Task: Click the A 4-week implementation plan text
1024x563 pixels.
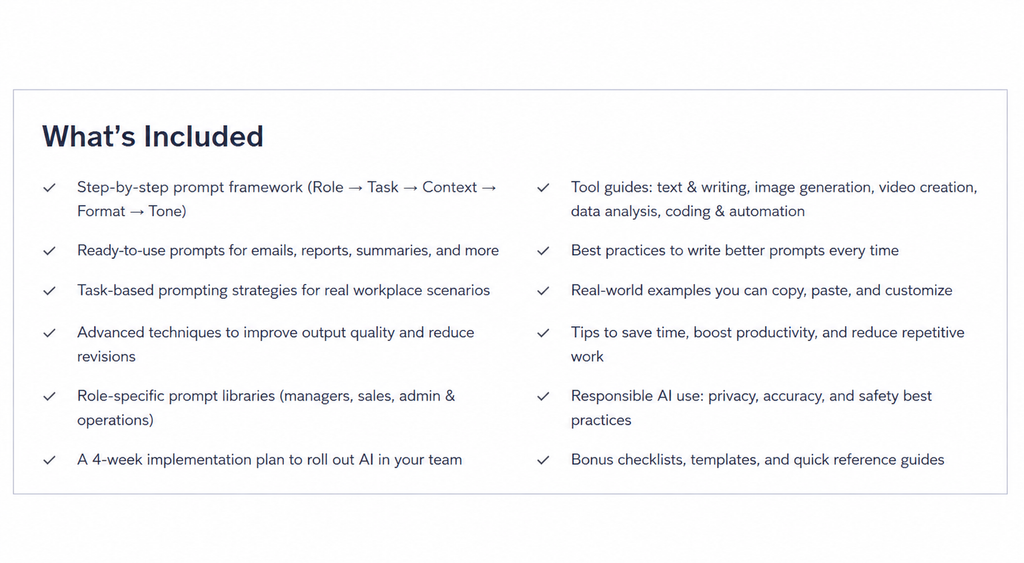Action: point(270,460)
